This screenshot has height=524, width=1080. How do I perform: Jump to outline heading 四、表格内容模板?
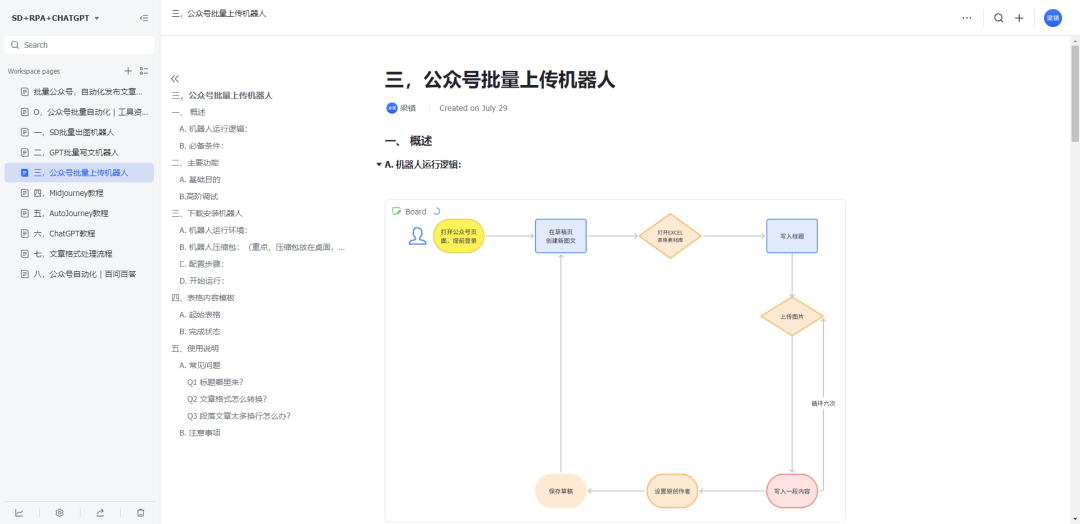(202, 297)
